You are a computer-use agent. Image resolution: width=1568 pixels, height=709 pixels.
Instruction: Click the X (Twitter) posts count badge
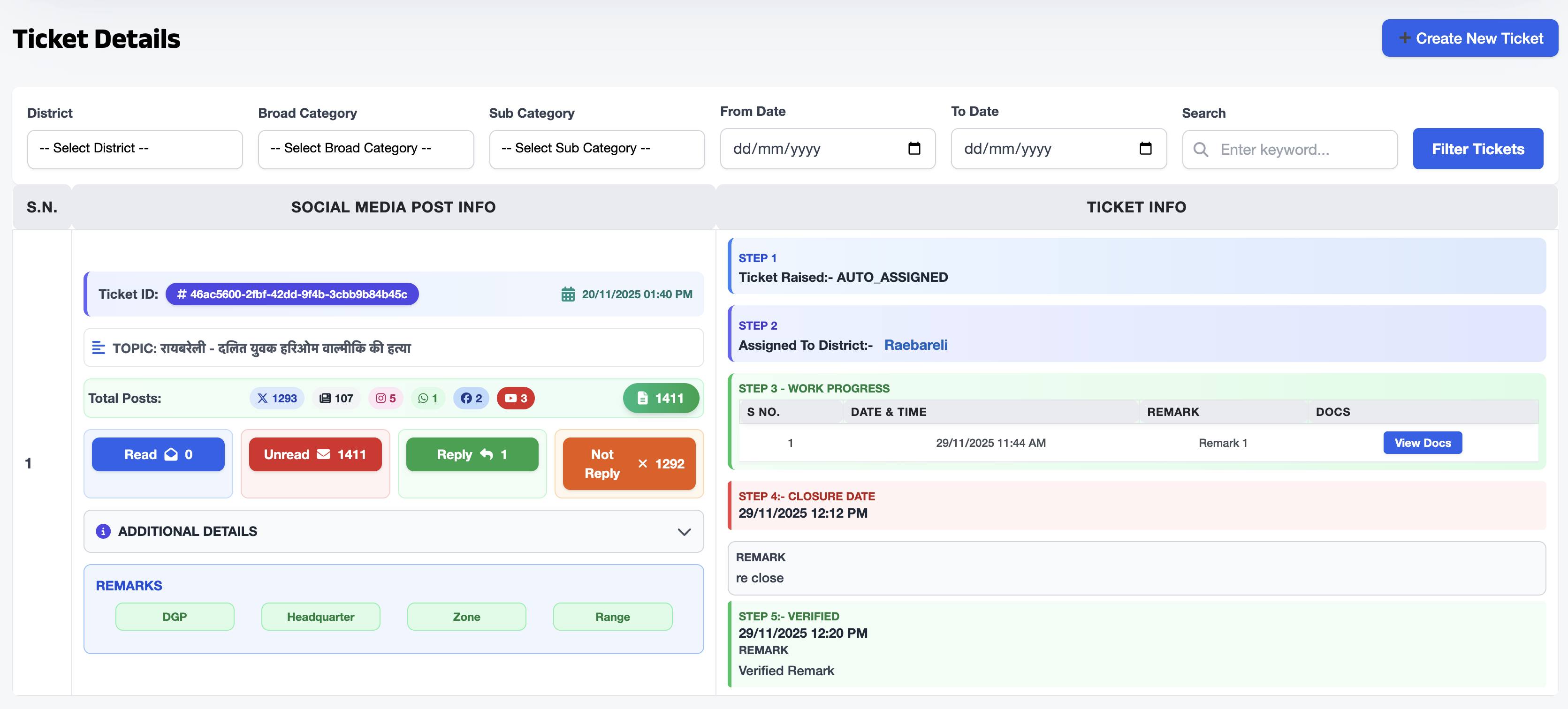277,398
